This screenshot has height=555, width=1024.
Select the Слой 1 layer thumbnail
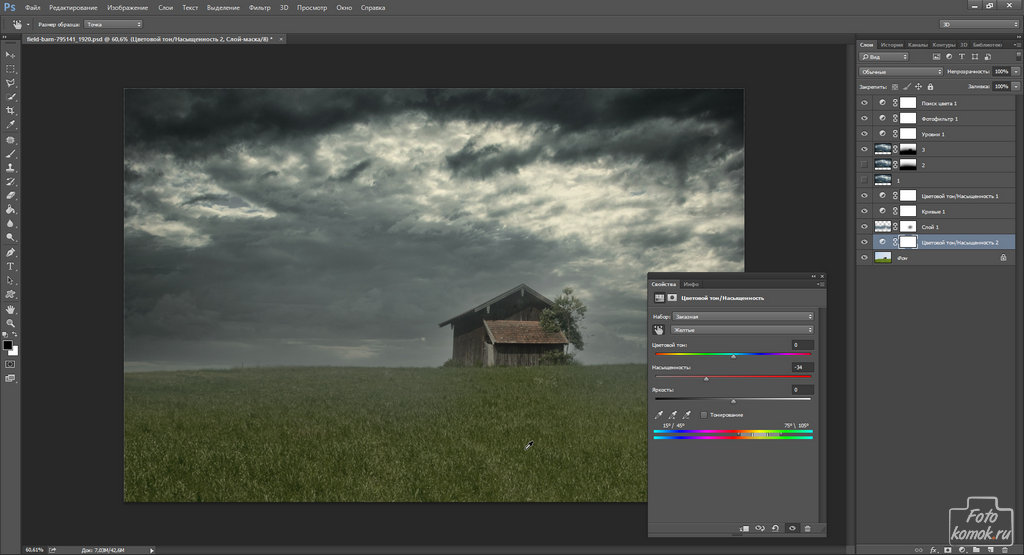tap(882, 227)
